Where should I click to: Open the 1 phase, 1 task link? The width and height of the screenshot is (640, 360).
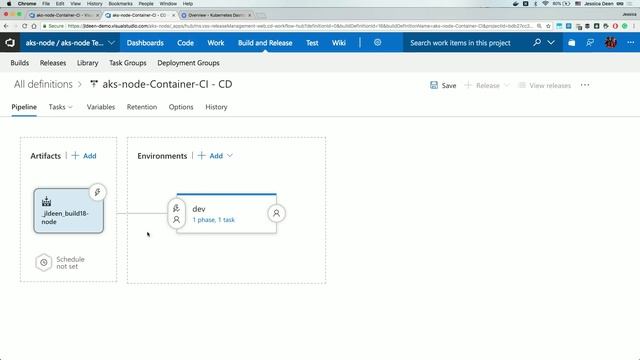[x=213, y=220]
